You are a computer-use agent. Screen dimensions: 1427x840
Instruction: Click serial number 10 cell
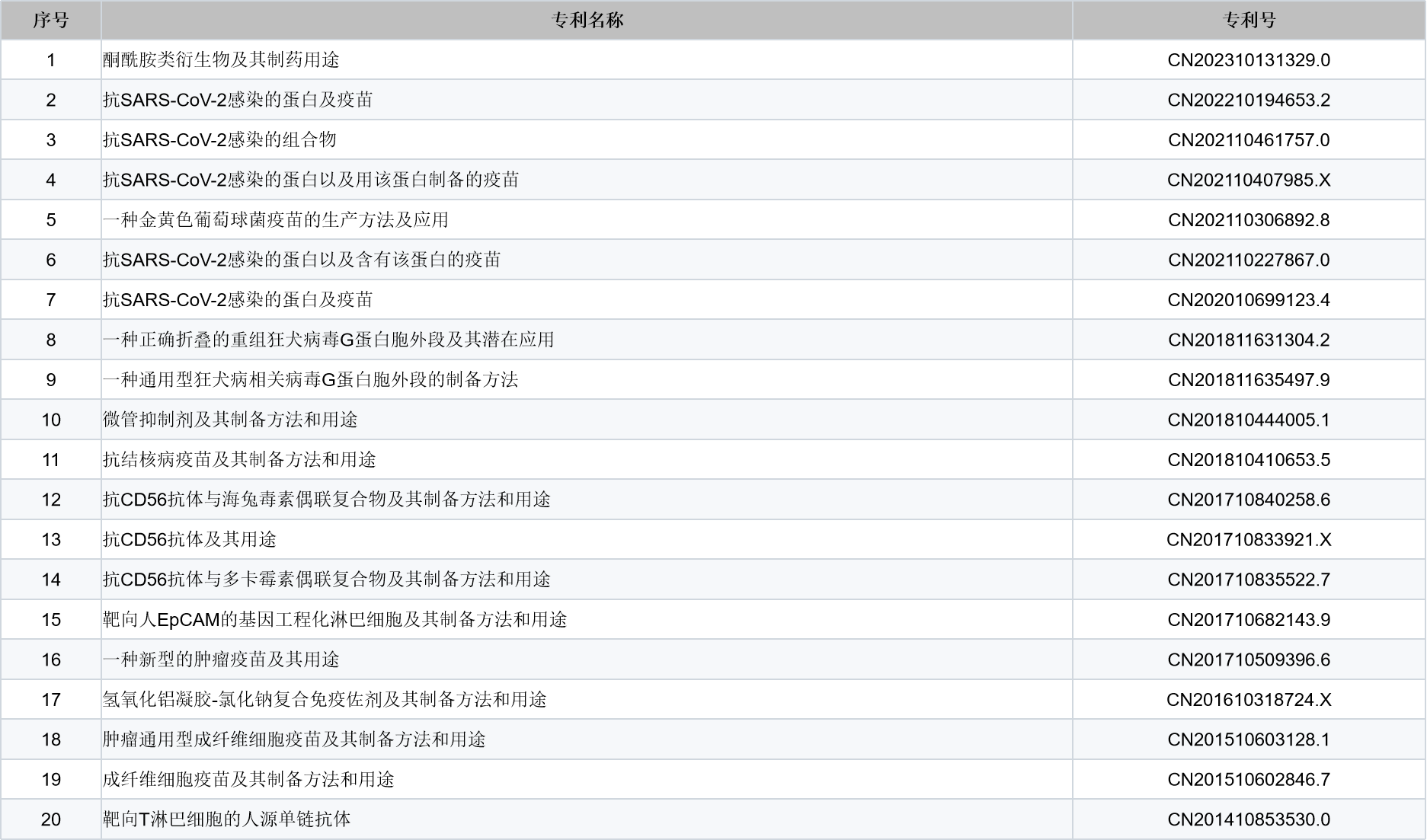(x=51, y=420)
